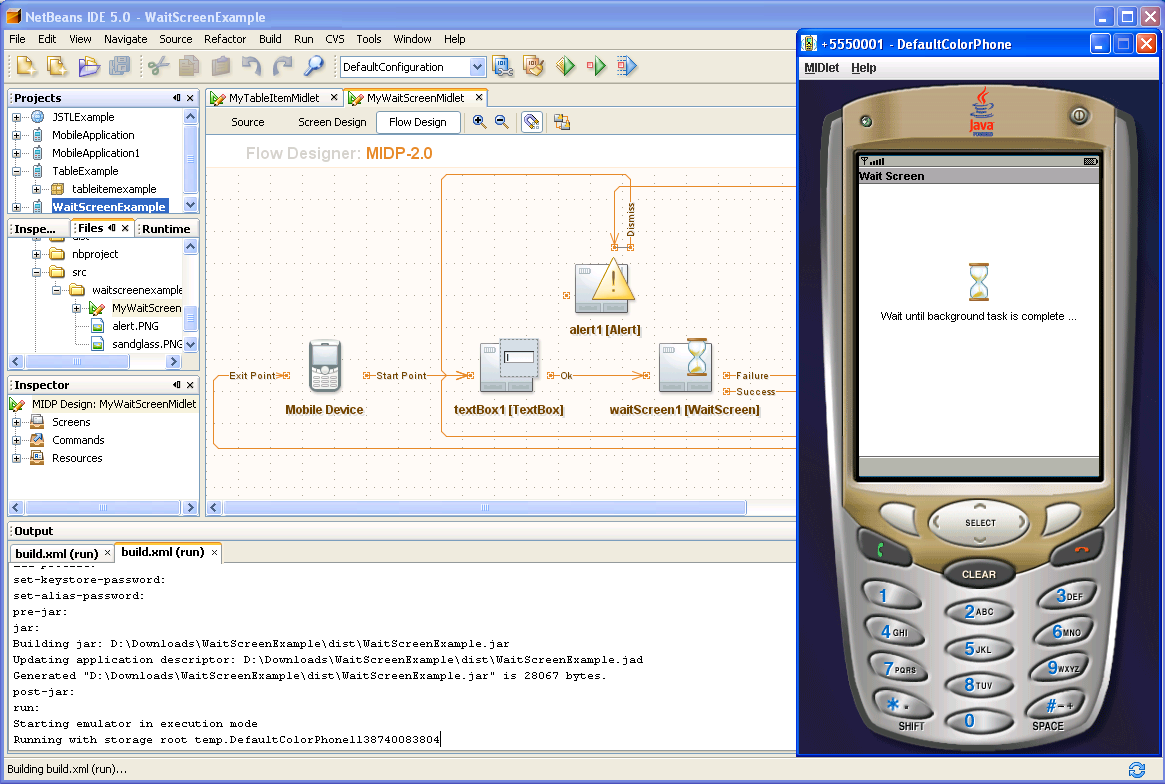The height and width of the screenshot is (784, 1165).
Task: Click the status bar progress refresh icon
Action: [x=1137, y=770]
